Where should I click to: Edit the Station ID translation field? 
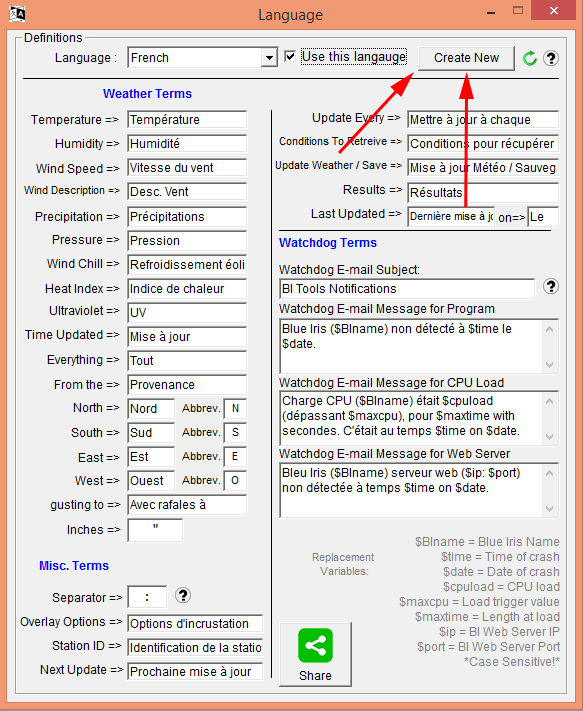[195, 648]
